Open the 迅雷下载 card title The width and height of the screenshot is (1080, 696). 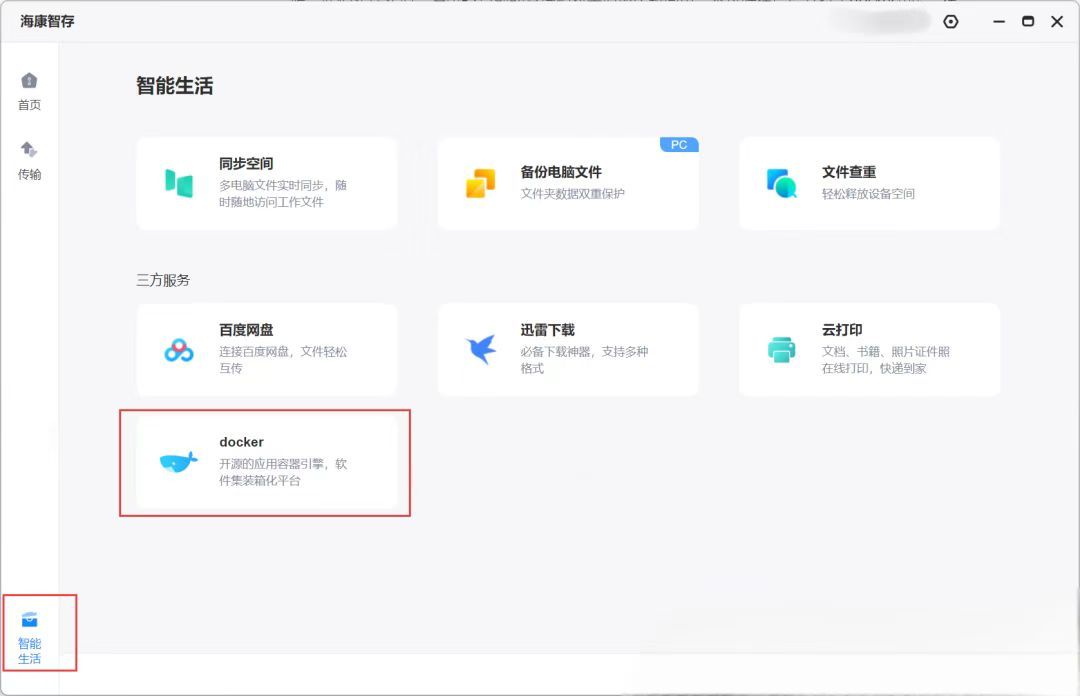(x=548, y=330)
